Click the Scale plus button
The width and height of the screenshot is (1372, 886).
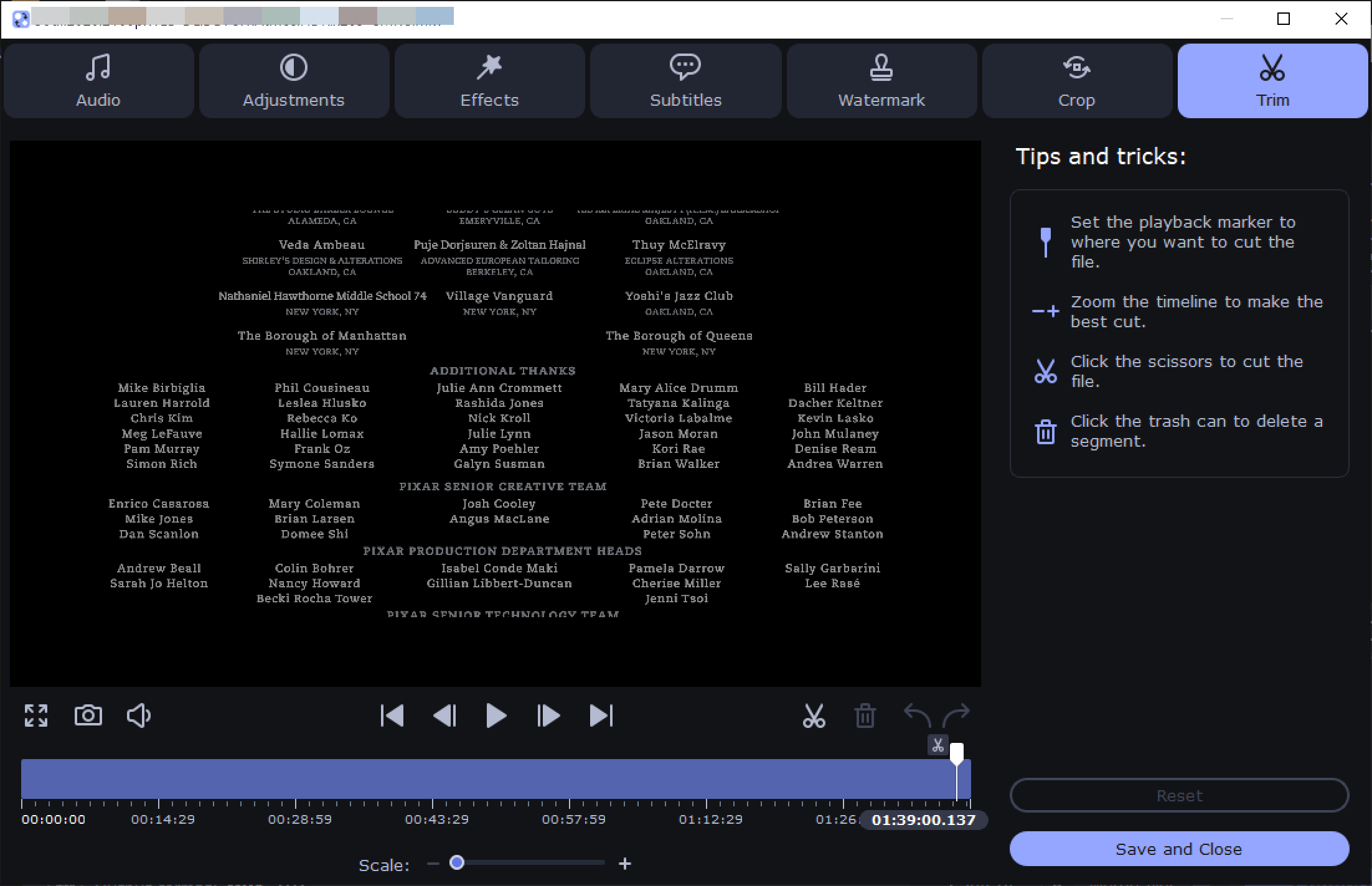coord(625,864)
